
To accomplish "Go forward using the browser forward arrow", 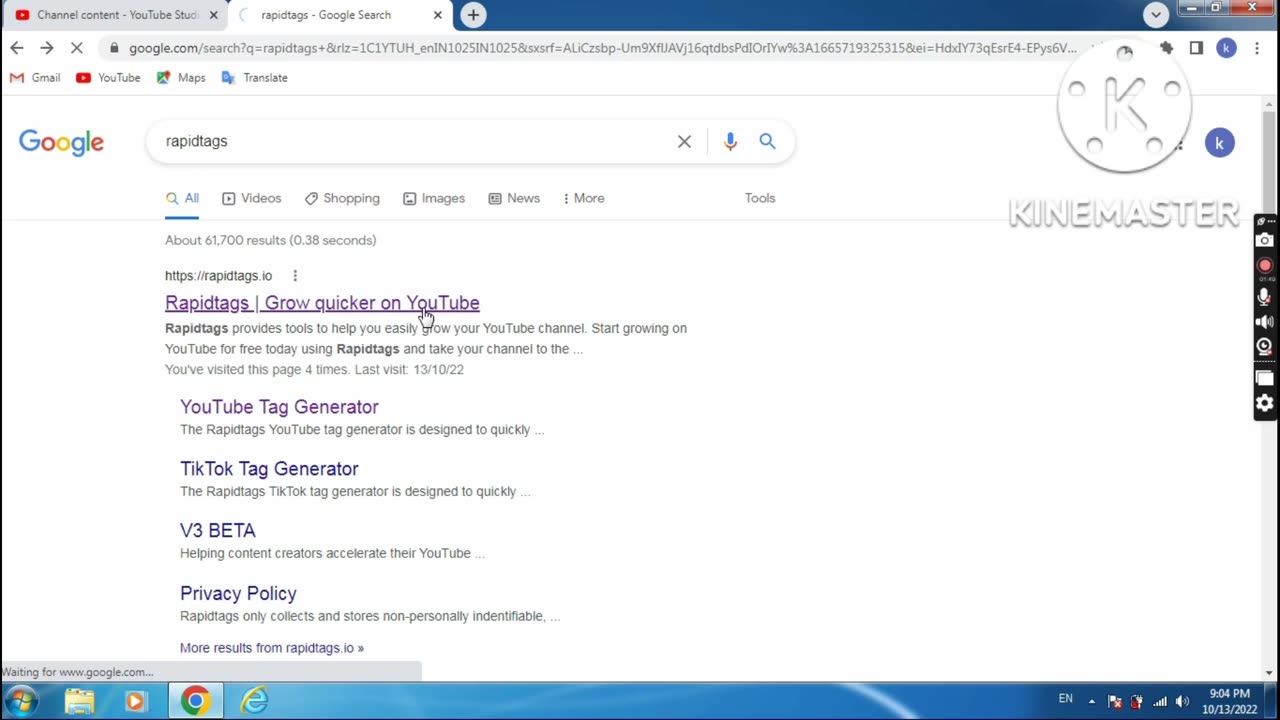I will 46,48.
